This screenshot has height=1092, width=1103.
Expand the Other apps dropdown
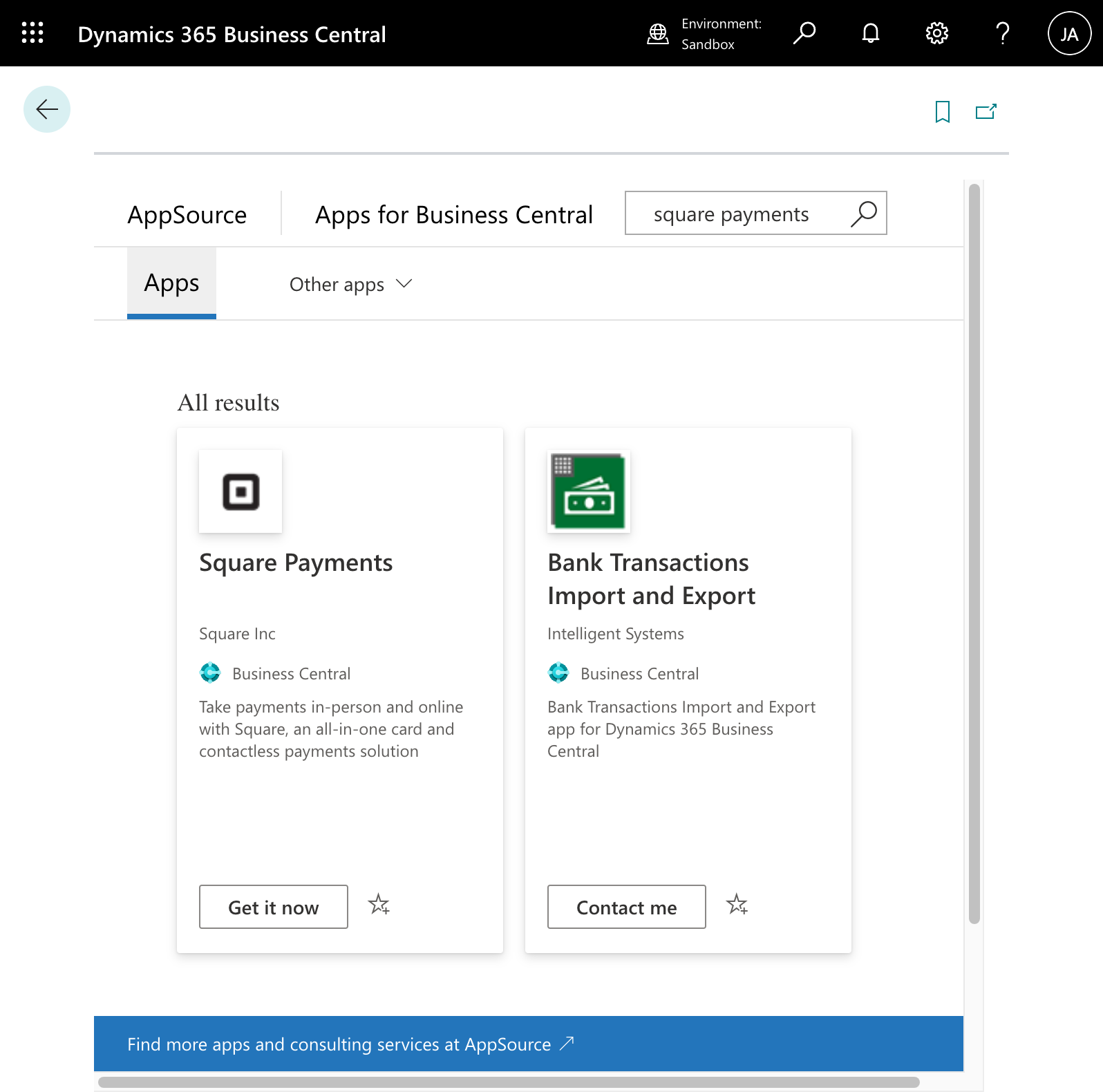(350, 284)
